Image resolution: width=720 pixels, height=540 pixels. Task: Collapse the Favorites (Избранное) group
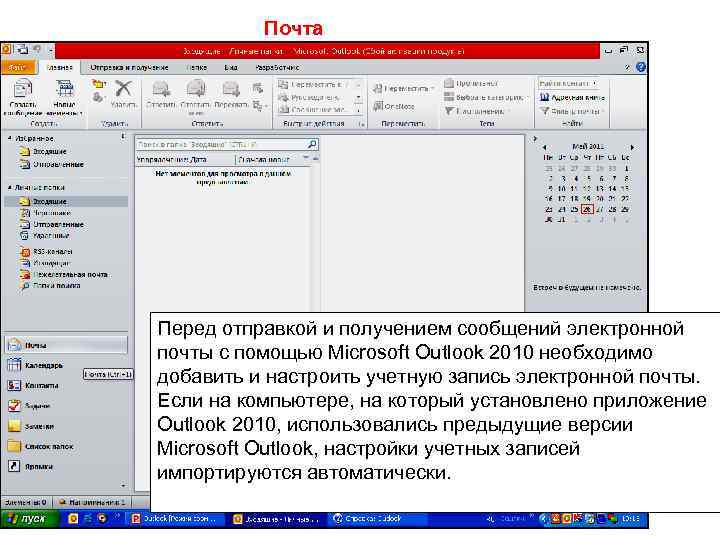click(x=10, y=138)
